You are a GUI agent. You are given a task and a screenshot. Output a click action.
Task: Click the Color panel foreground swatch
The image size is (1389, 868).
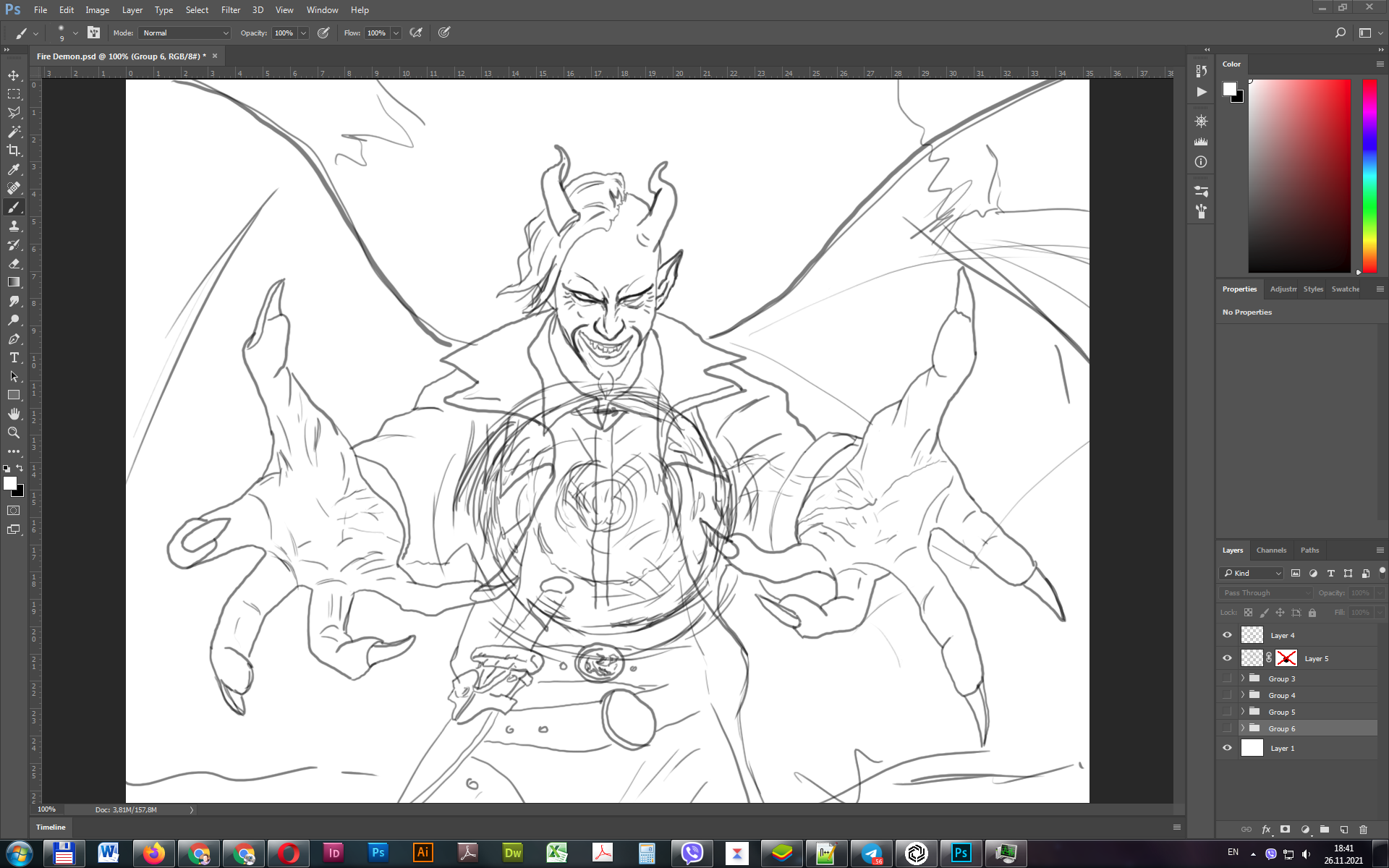[x=1229, y=89]
